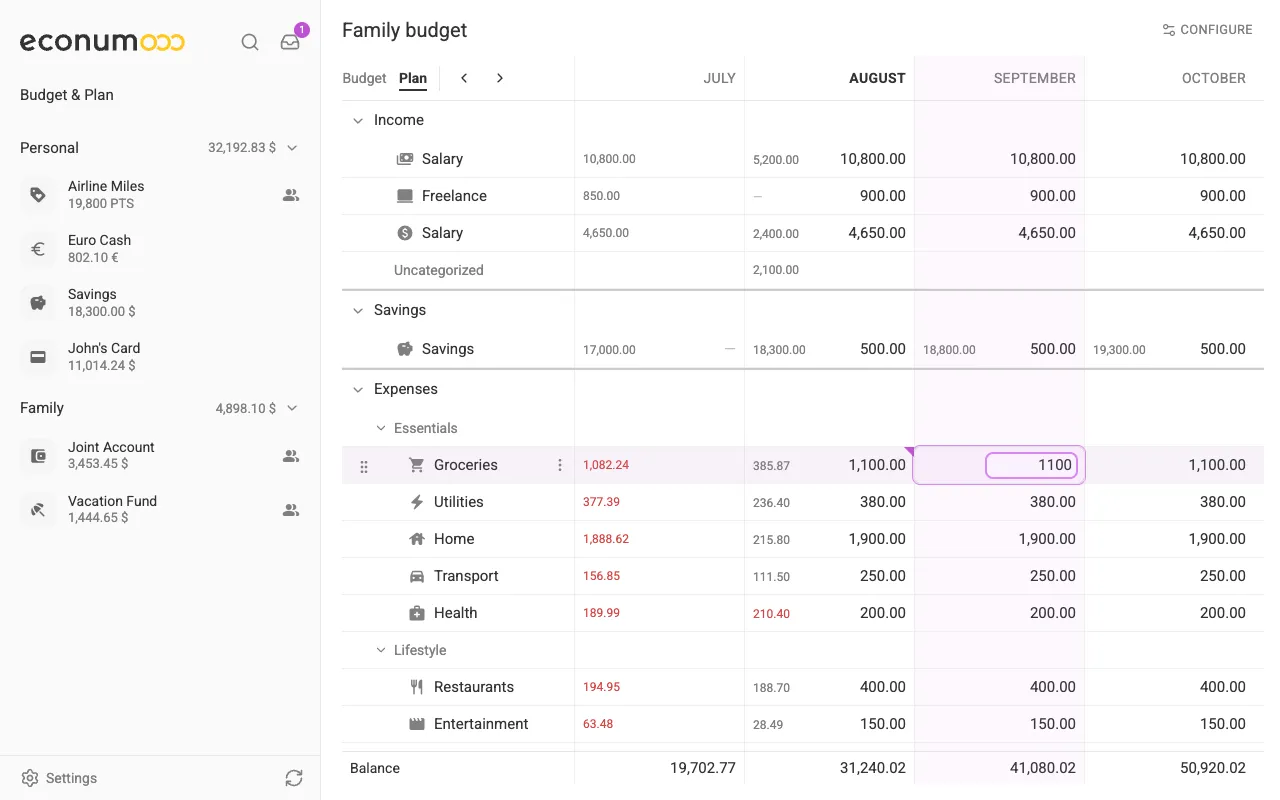Click shared users icon next to Vacation Fund
Viewport: 1280px width, 800px height.
click(x=291, y=510)
